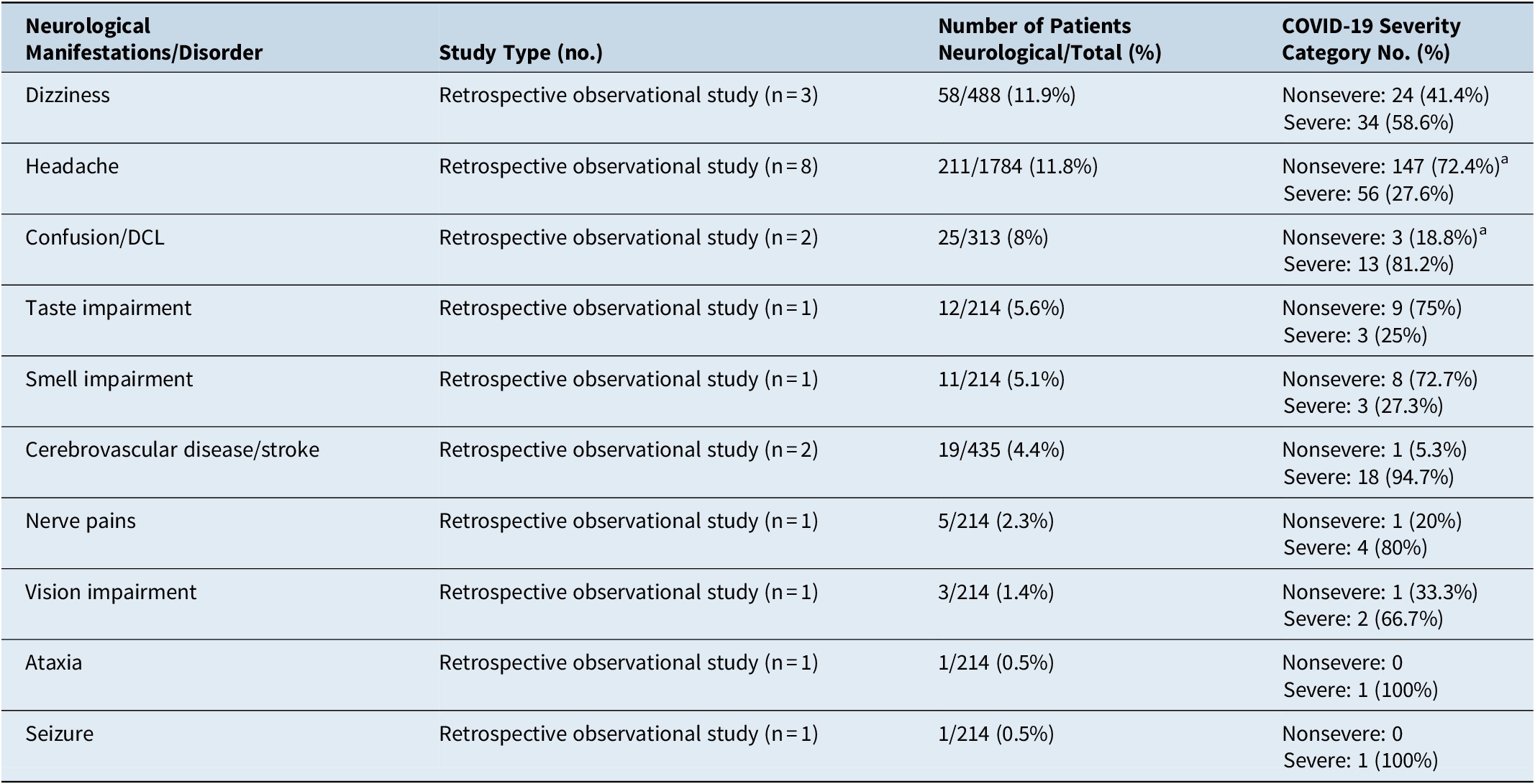Click the Neurological Manifestations/Disorder column header
Image resolution: width=1535 pixels, height=784 pixels.
tap(144, 40)
